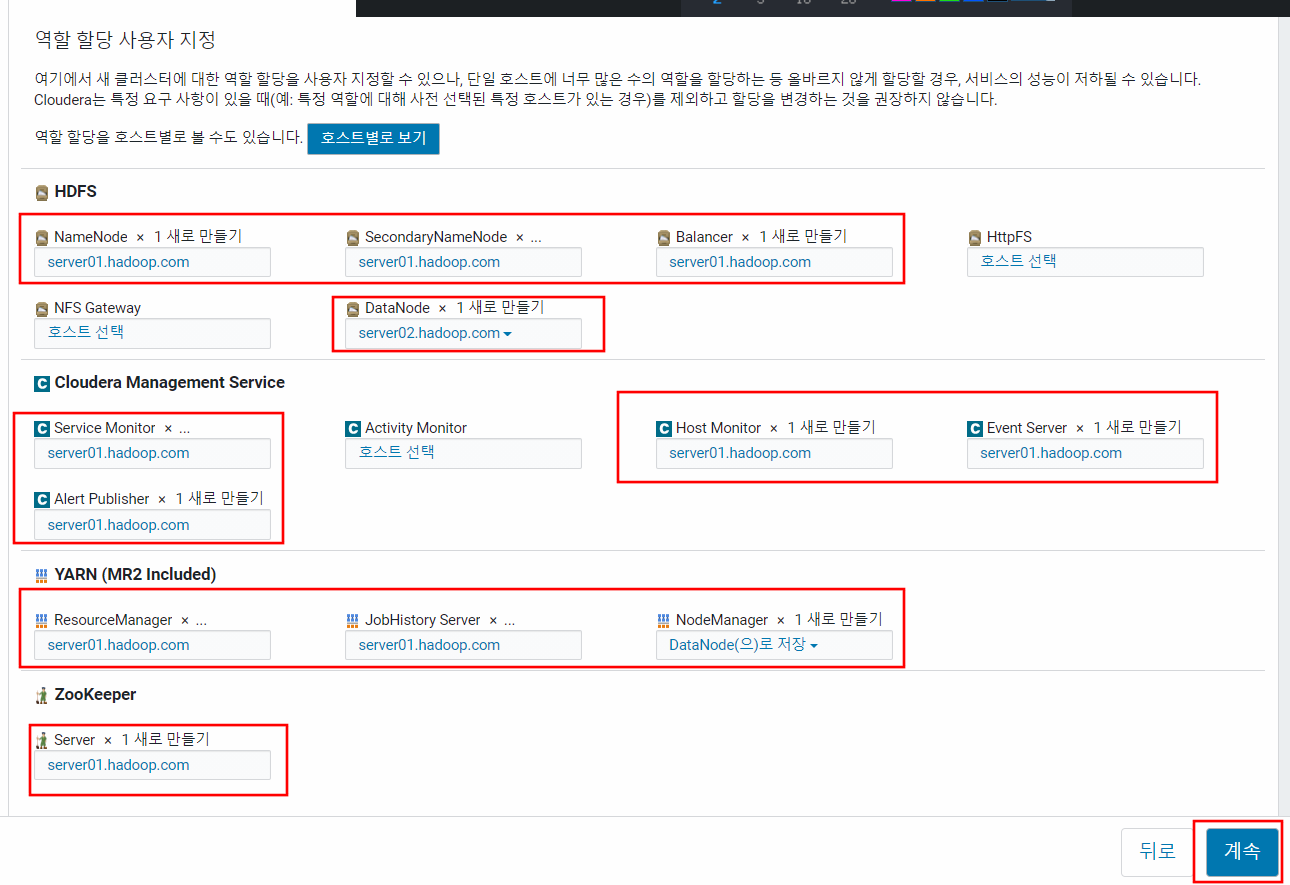This screenshot has height=885, width=1290.
Task: Click the 'Cloudera Management Service' section heading
Action: point(170,383)
